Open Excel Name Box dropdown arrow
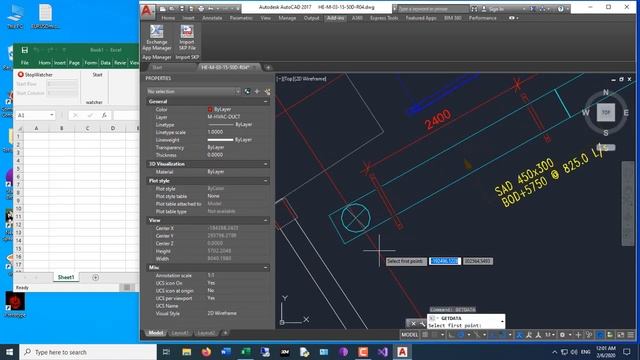Screen dimensions: 640x360 (51, 115)
